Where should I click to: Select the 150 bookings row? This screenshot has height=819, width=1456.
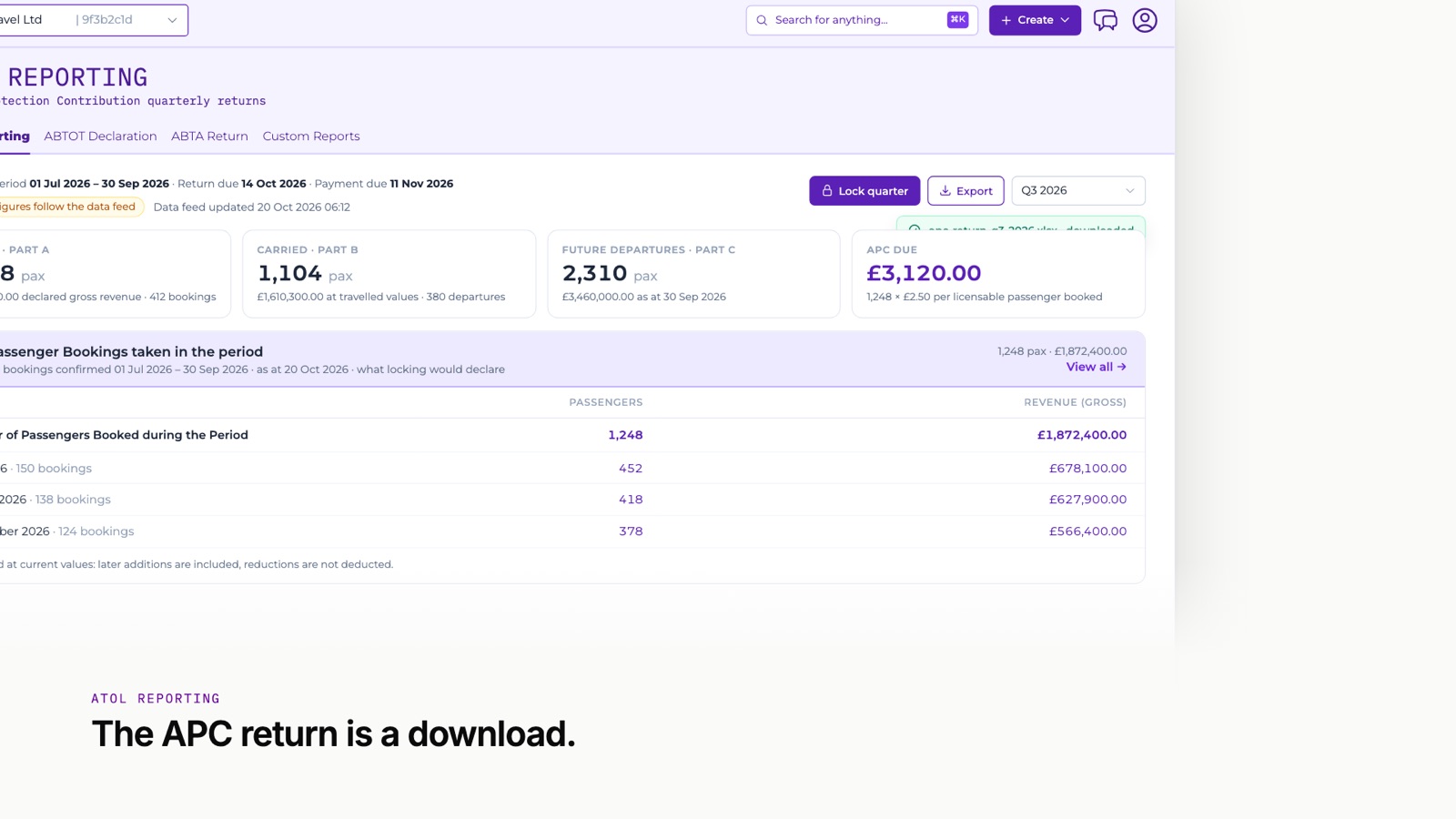coord(572,468)
